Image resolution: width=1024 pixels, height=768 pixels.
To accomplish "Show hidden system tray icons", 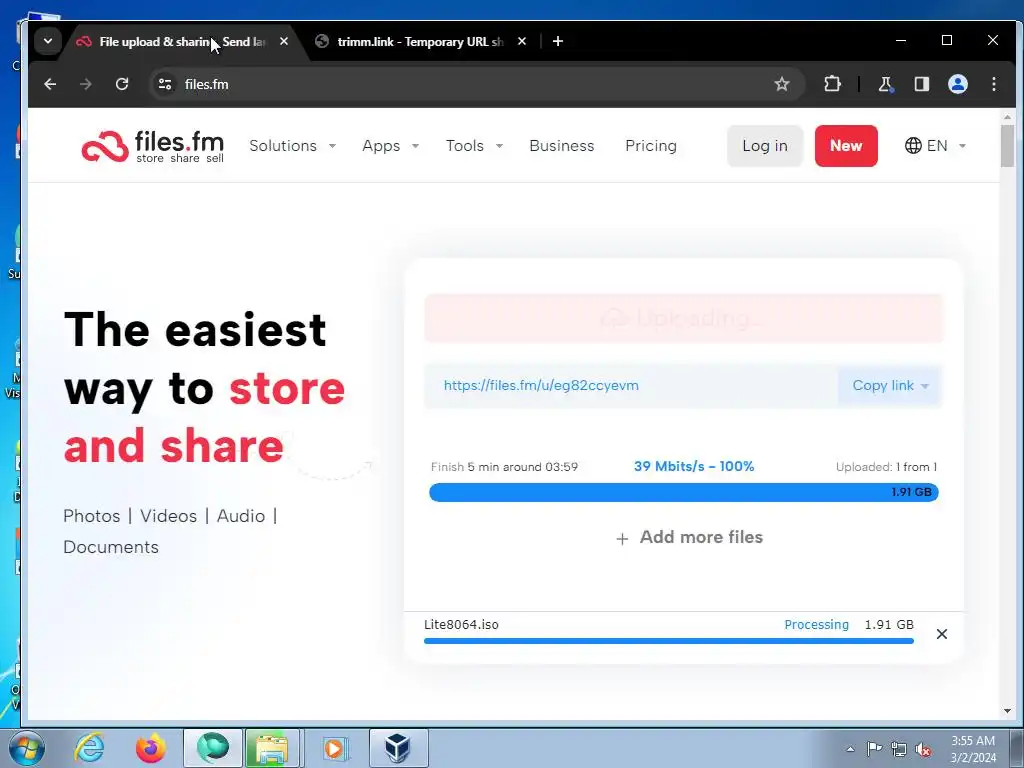I will coord(850,749).
